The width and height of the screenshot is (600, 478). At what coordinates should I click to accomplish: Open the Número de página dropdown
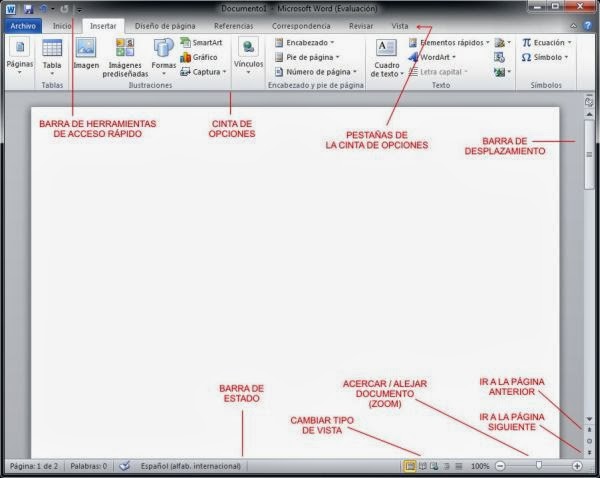pyautogui.click(x=316, y=72)
